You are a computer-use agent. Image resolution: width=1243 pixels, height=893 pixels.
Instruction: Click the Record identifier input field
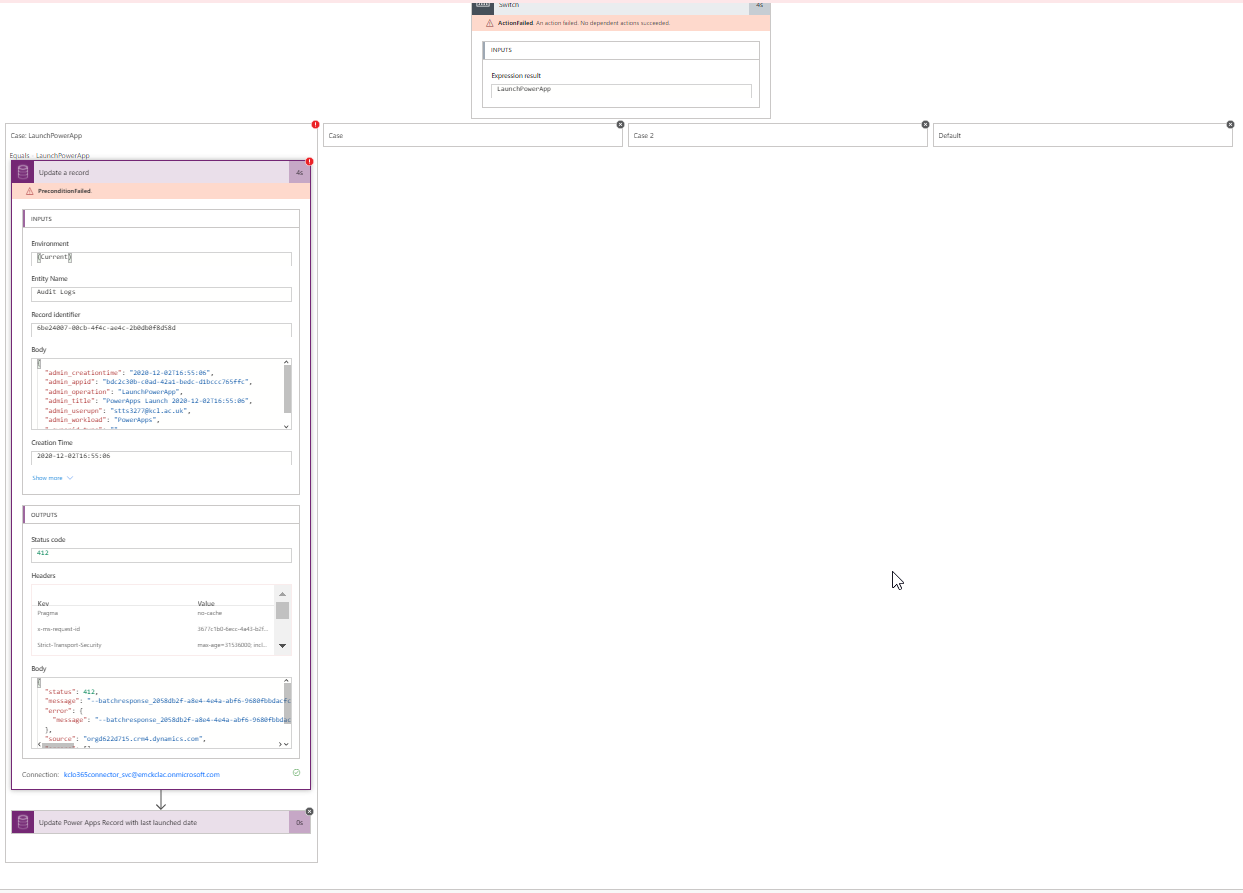click(160, 328)
